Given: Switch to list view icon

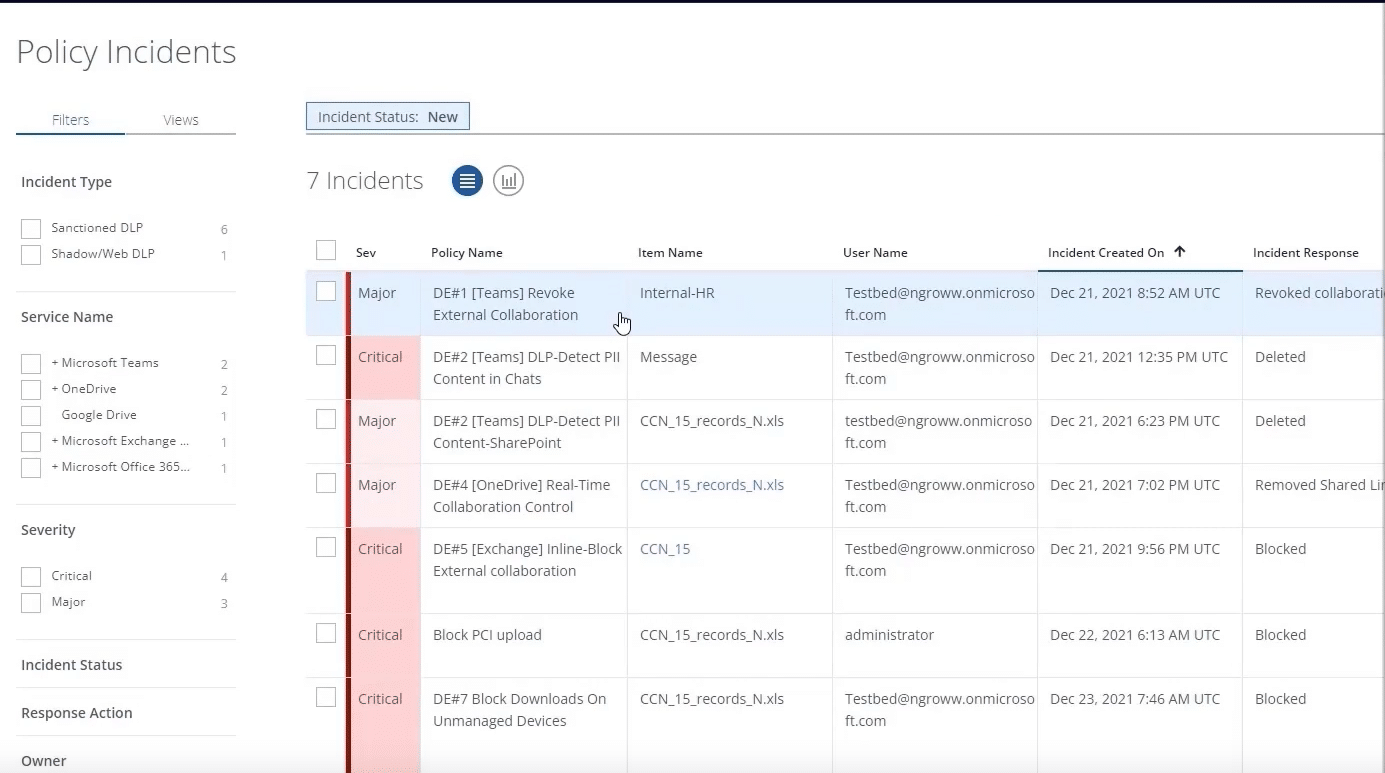Looking at the screenshot, I should [x=467, y=181].
